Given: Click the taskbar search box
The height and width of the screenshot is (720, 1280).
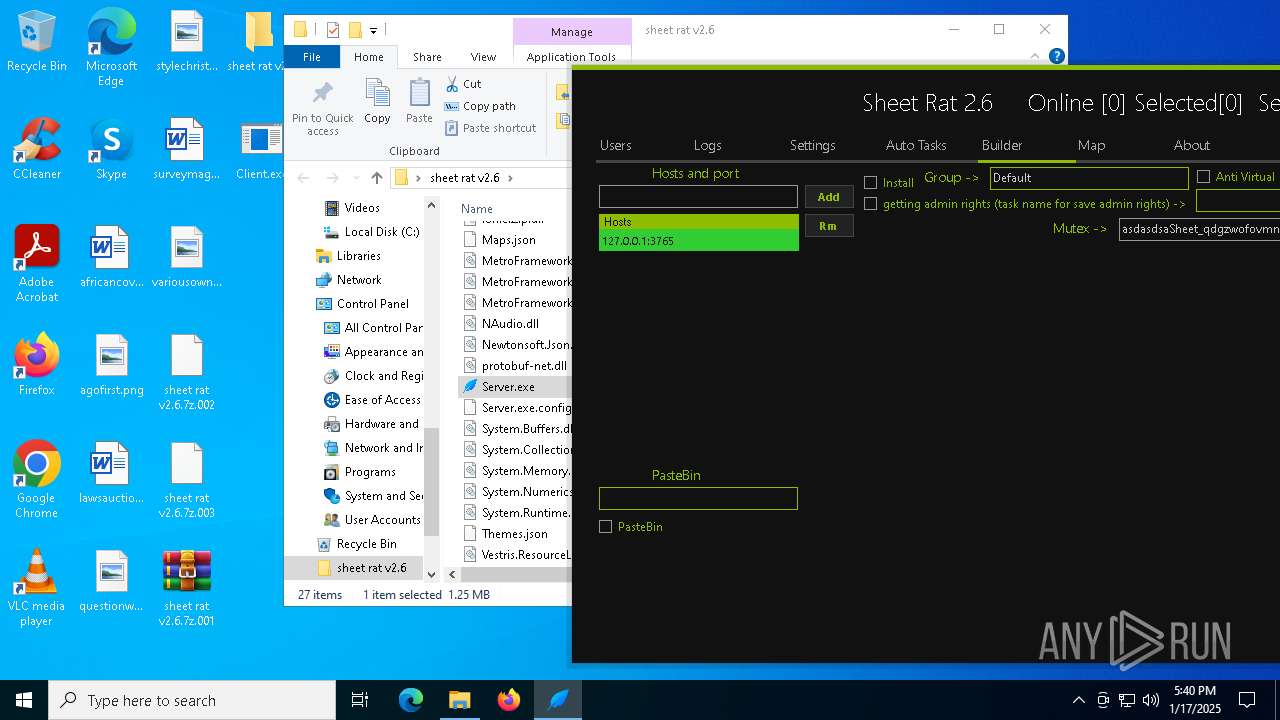Looking at the screenshot, I should coord(192,700).
